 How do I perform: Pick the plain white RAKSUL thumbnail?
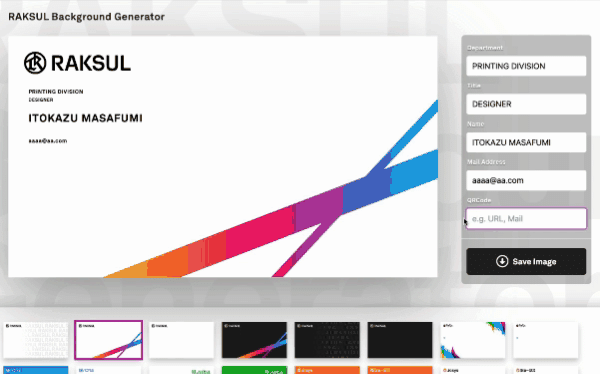click(181, 340)
